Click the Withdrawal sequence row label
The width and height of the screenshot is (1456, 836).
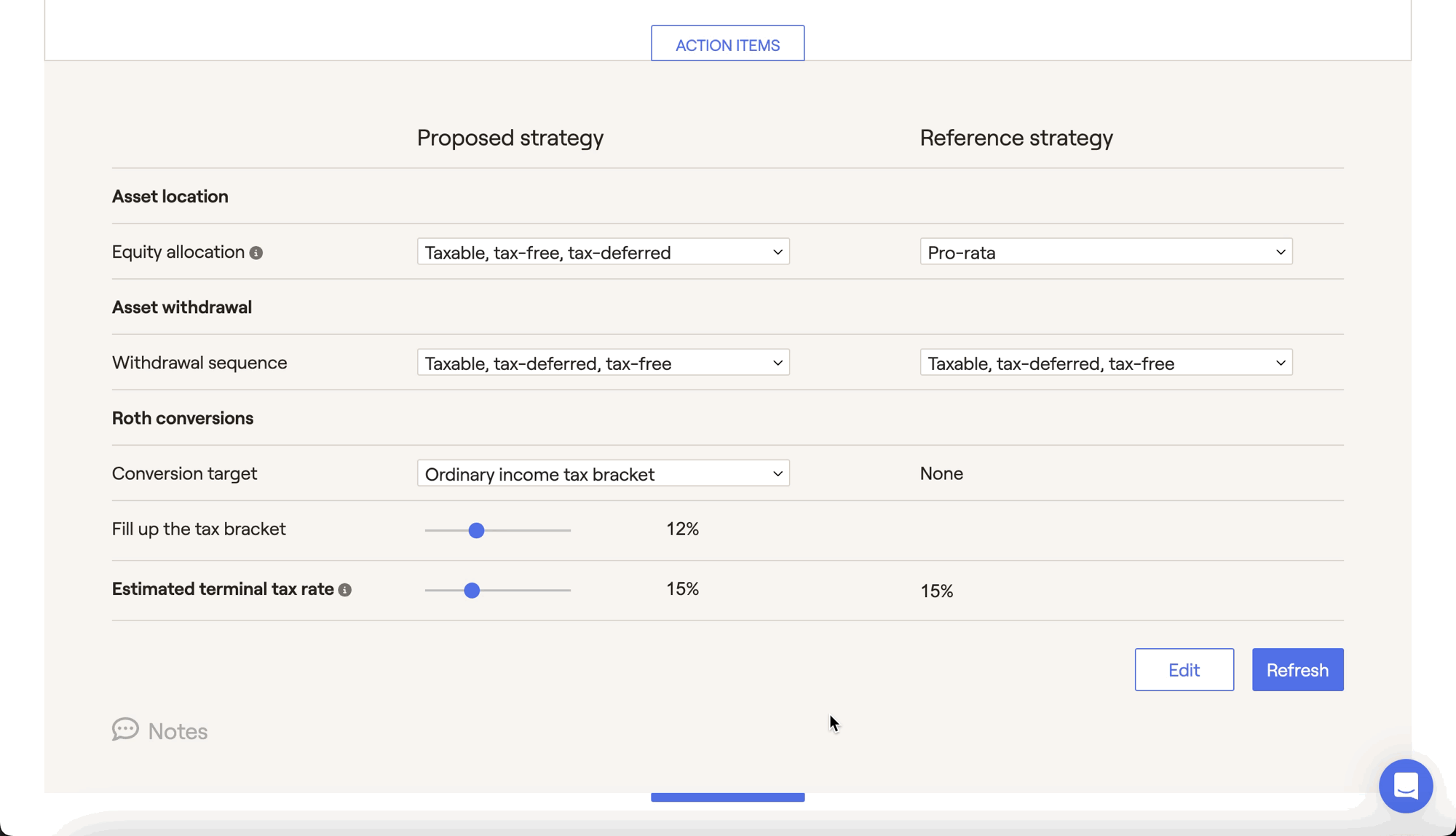[x=199, y=363]
